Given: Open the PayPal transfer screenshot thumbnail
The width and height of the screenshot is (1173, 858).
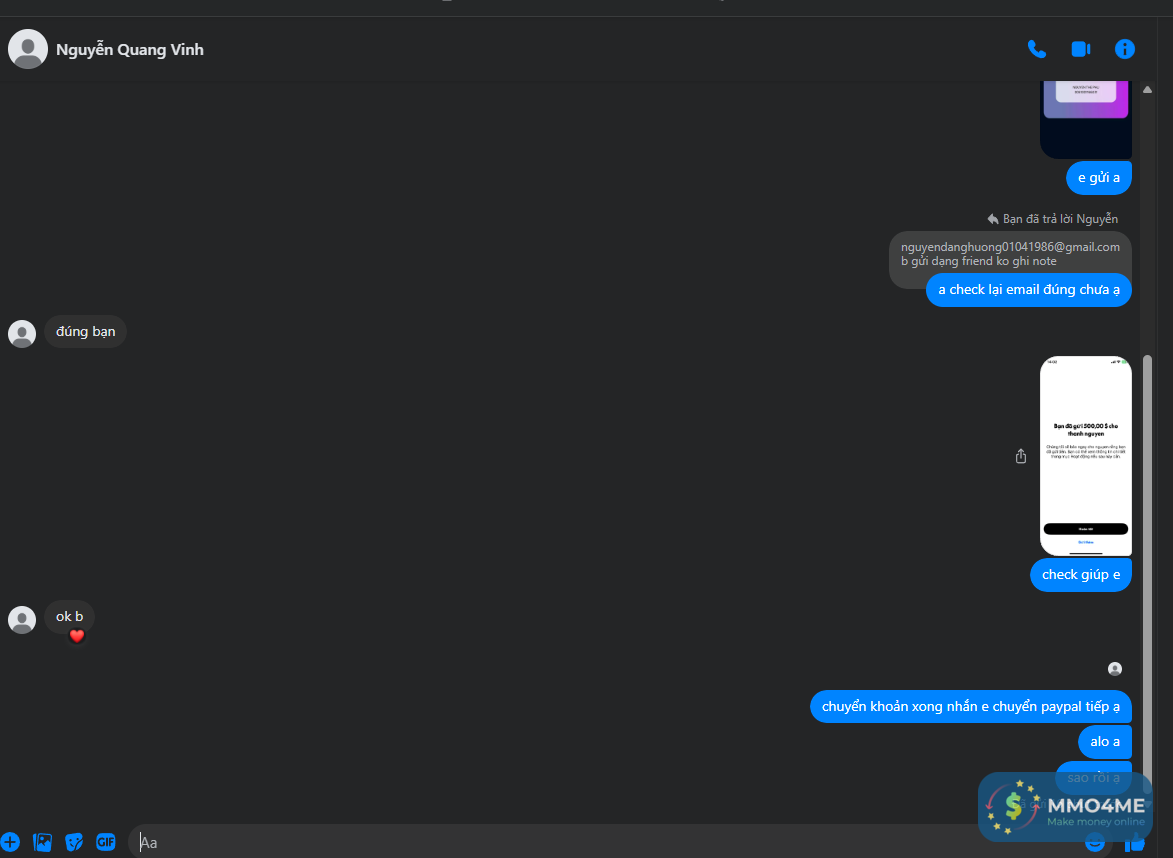Looking at the screenshot, I should click(x=1085, y=456).
